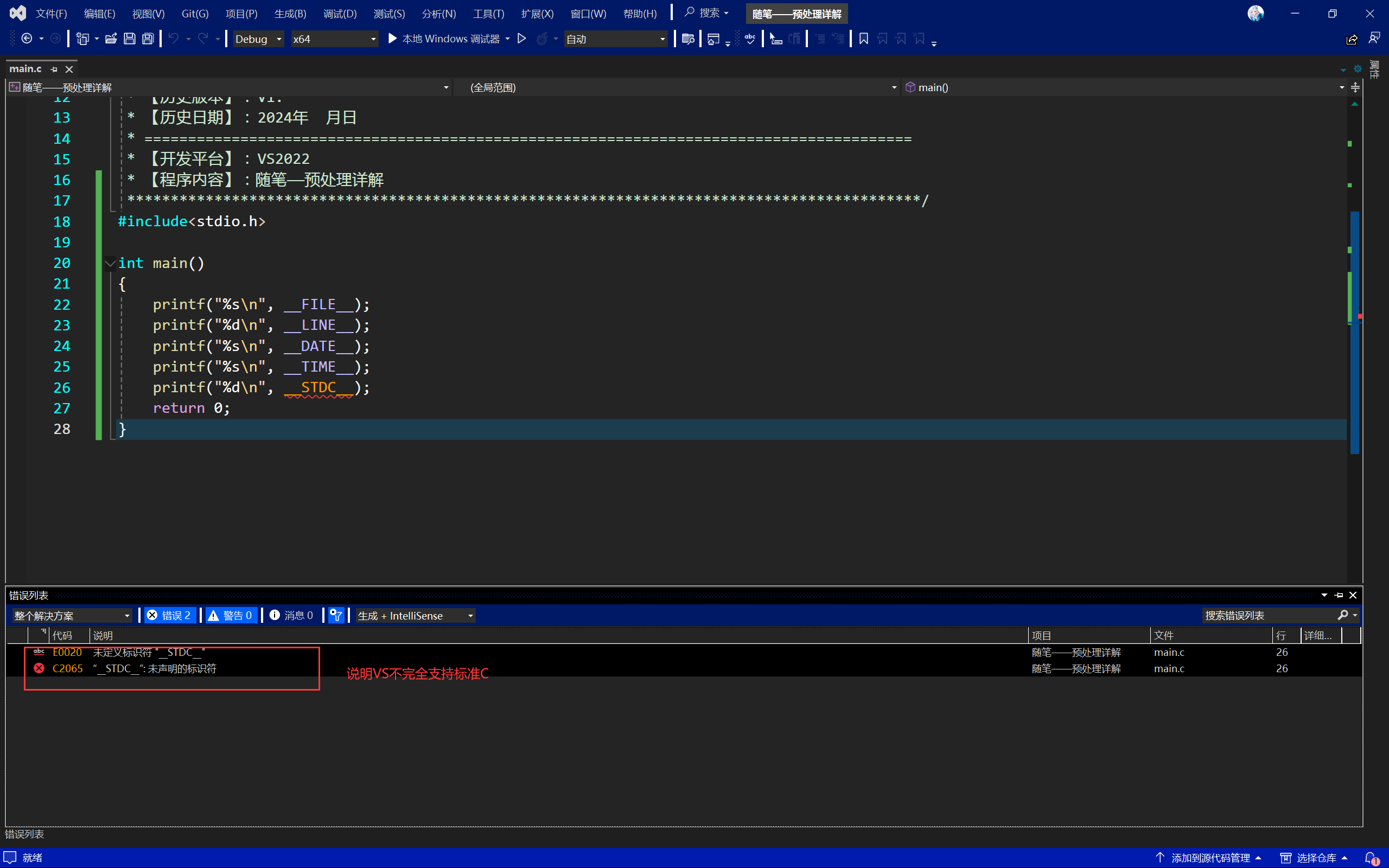Start 本地 Windows 调试器
The image size is (1389, 868).
[444, 39]
